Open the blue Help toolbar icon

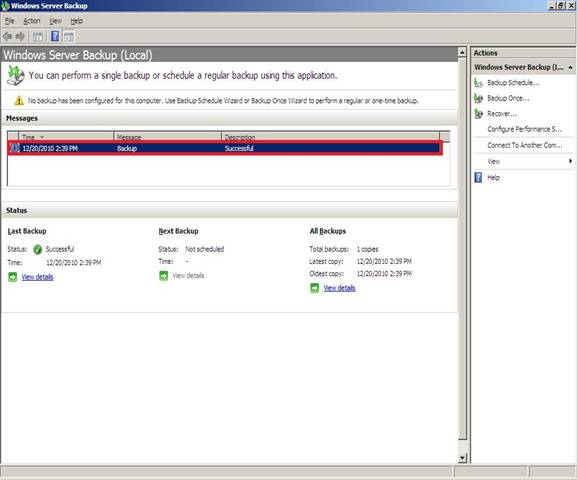point(55,36)
